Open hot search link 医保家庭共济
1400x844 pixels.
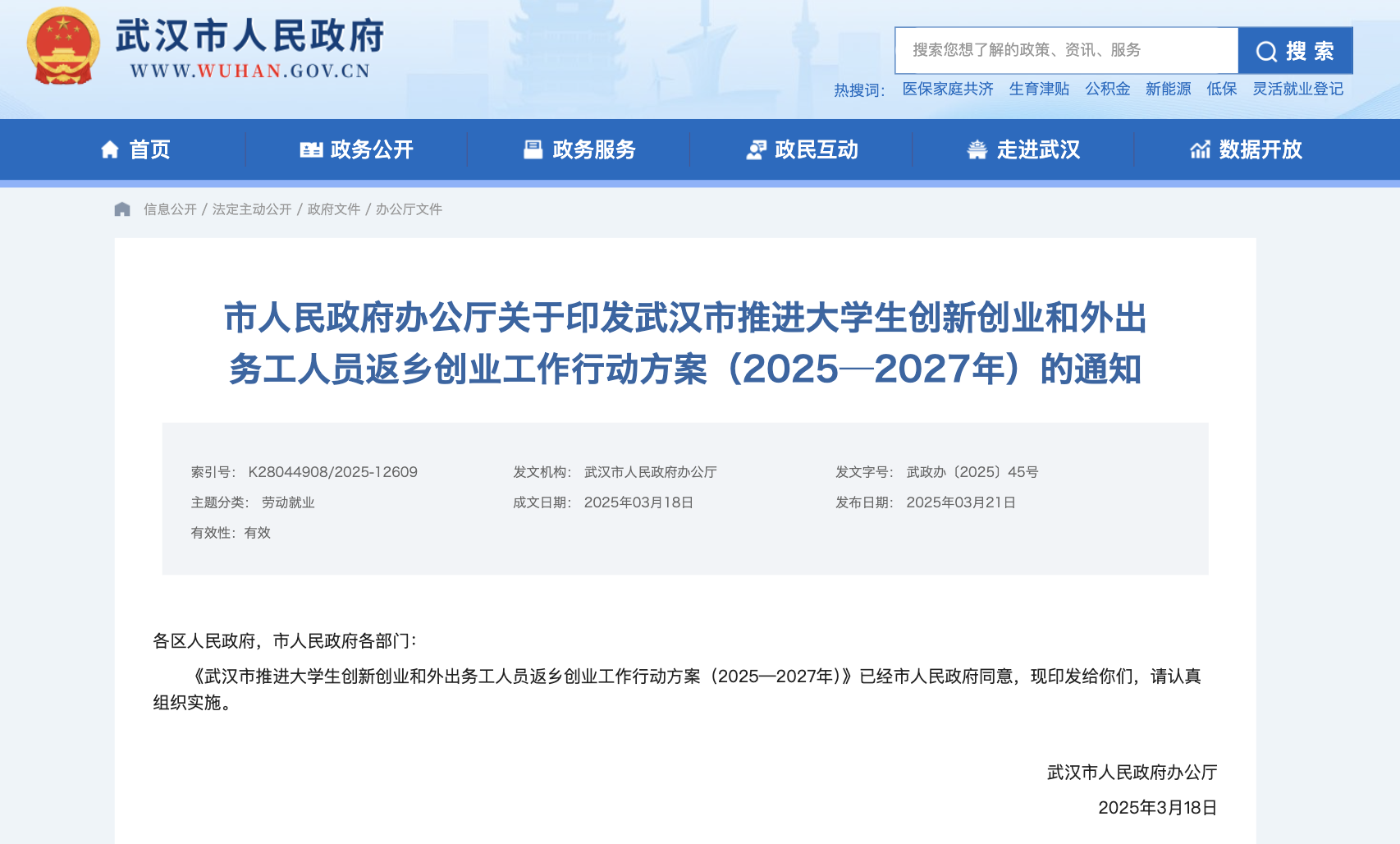pyautogui.click(x=948, y=89)
